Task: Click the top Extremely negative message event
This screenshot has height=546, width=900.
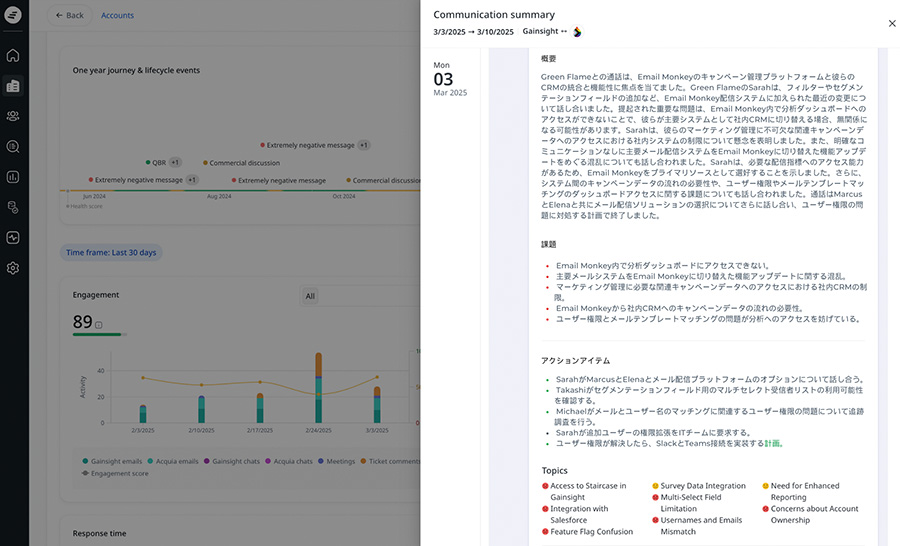Action: click(x=307, y=145)
